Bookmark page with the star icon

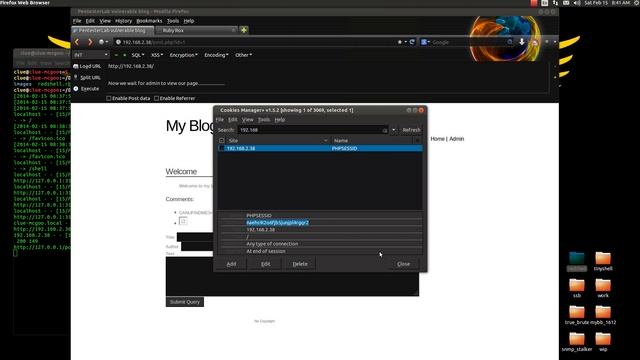[400, 42]
